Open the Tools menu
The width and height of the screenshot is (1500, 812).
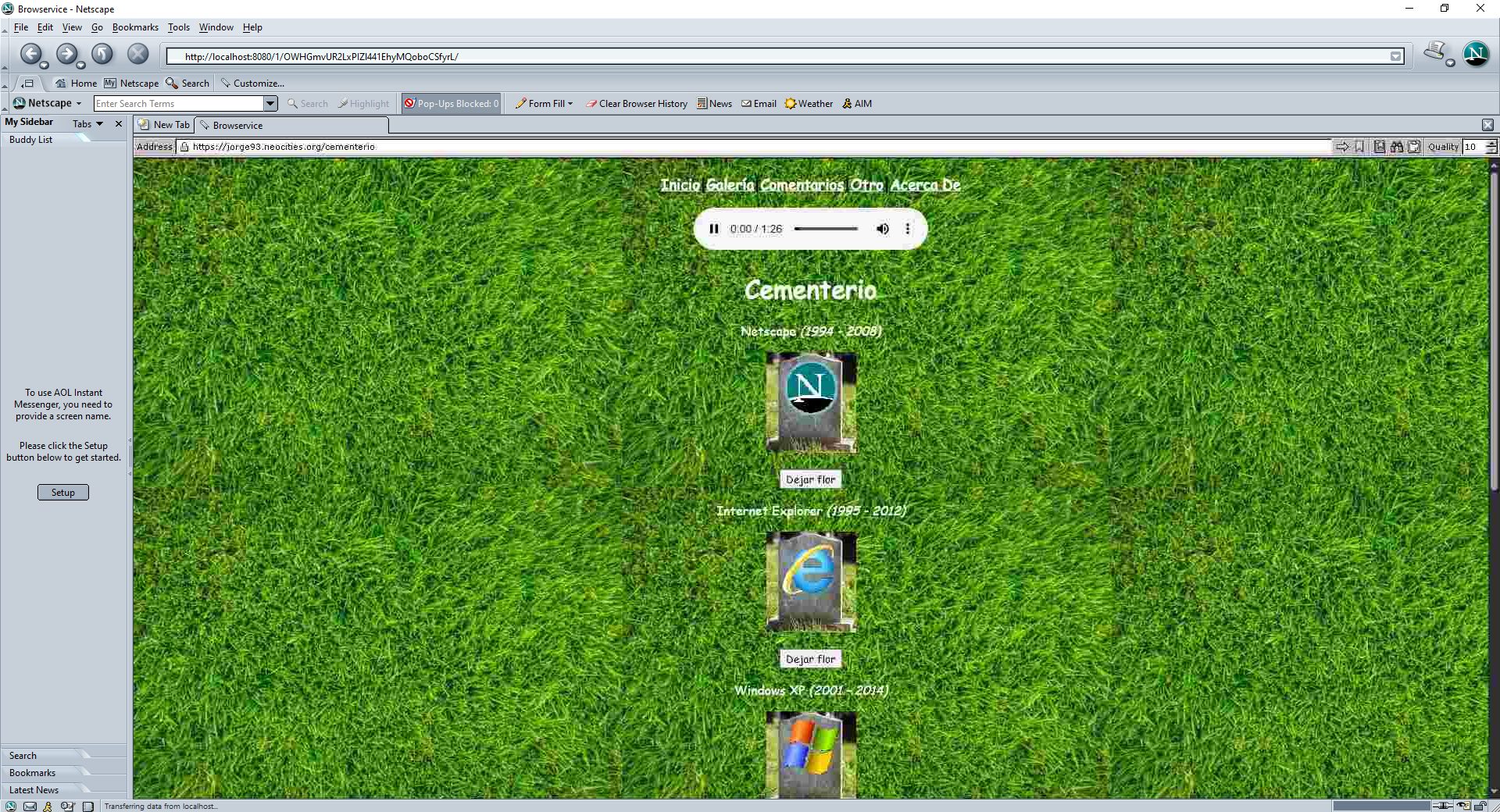[179, 27]
